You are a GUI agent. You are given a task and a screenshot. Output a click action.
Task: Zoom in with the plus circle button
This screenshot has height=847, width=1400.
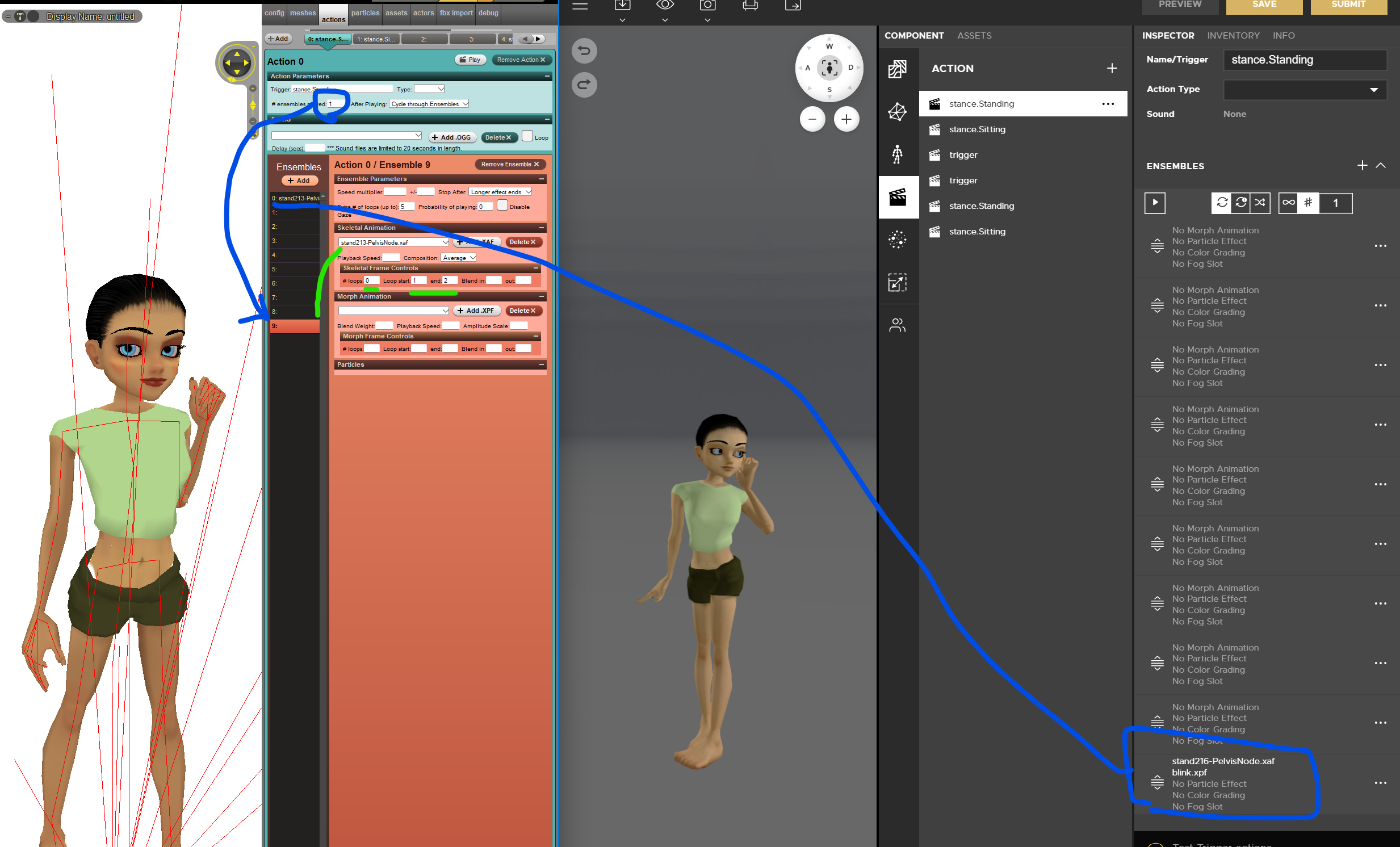click(846, 119)
